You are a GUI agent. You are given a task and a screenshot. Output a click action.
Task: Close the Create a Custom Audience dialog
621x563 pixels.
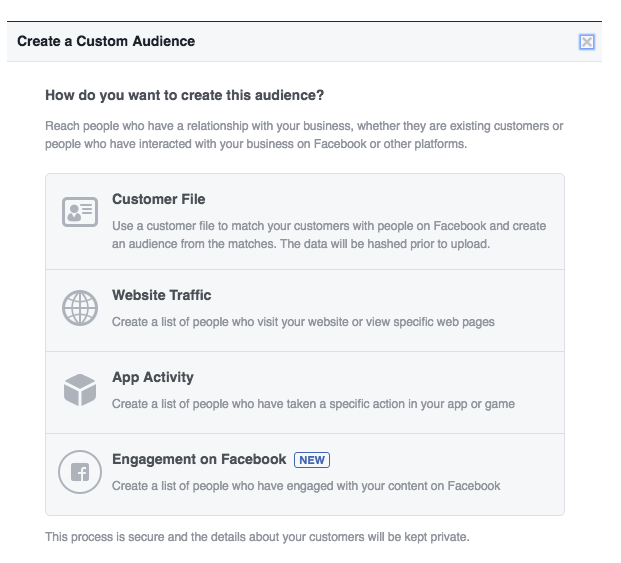click(587, 42)
